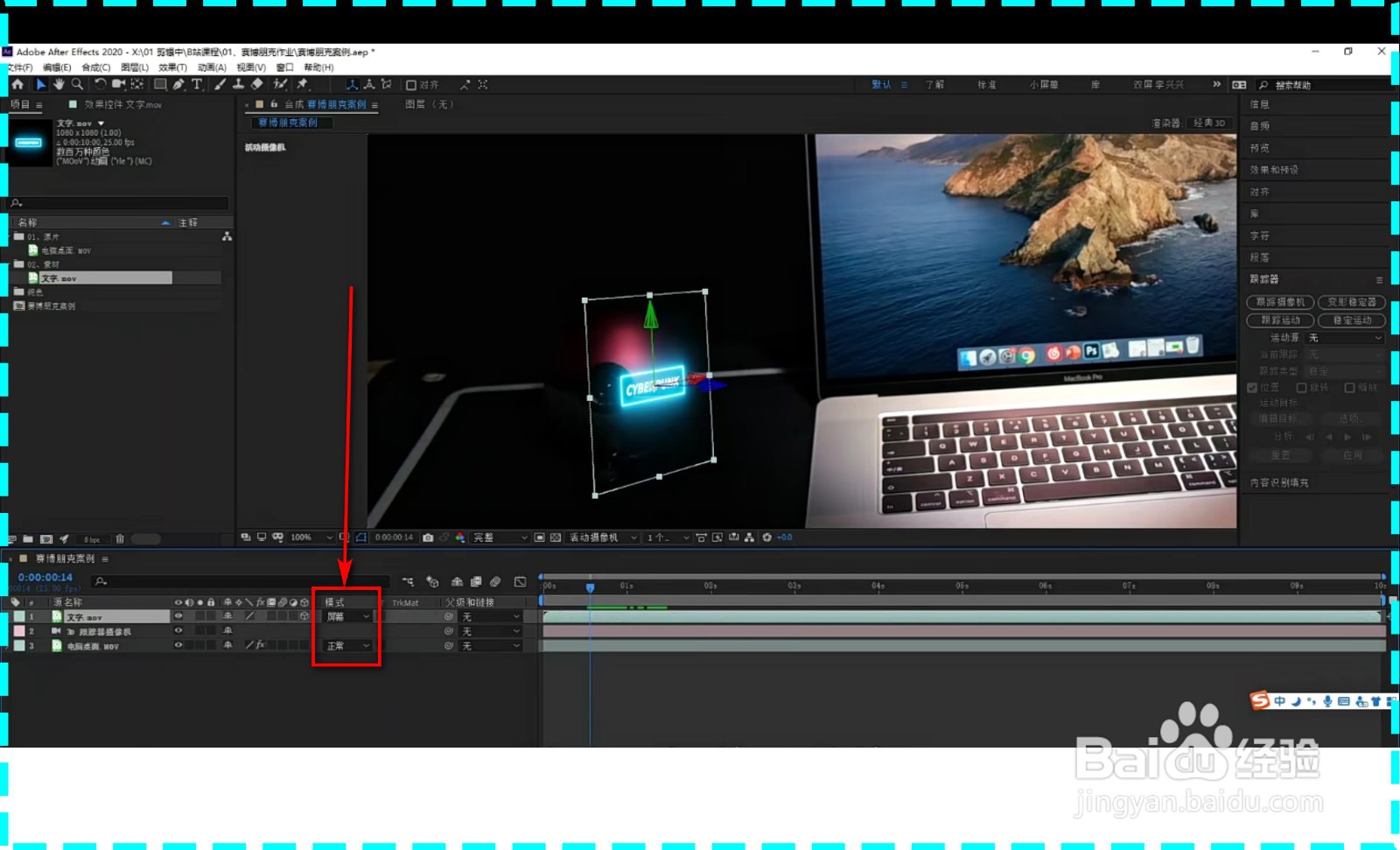
Task: Open blend mode dropdown showing 正常
Action: tap(348, 646)
